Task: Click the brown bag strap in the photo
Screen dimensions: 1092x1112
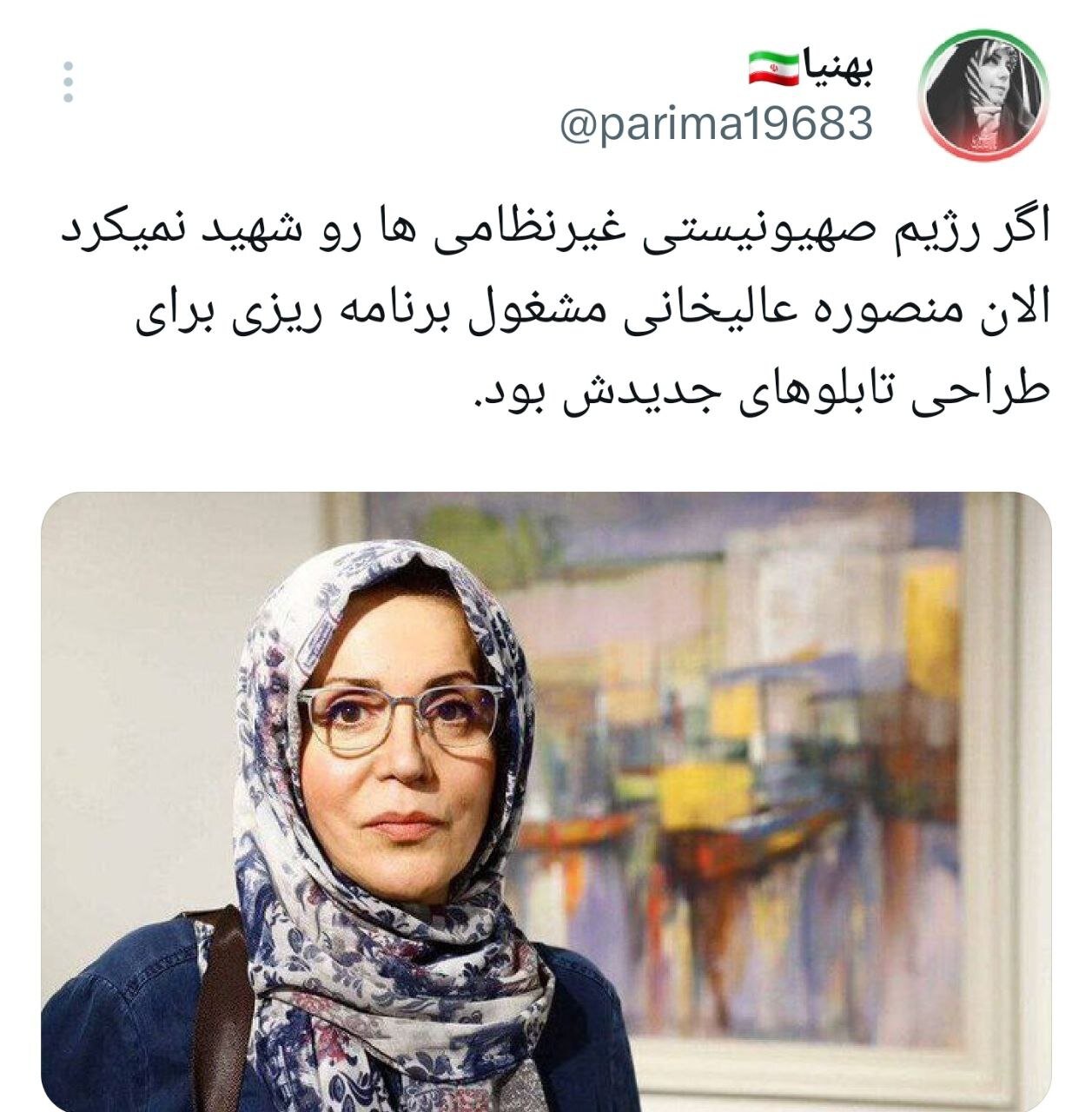Action: coord(222,1008)
